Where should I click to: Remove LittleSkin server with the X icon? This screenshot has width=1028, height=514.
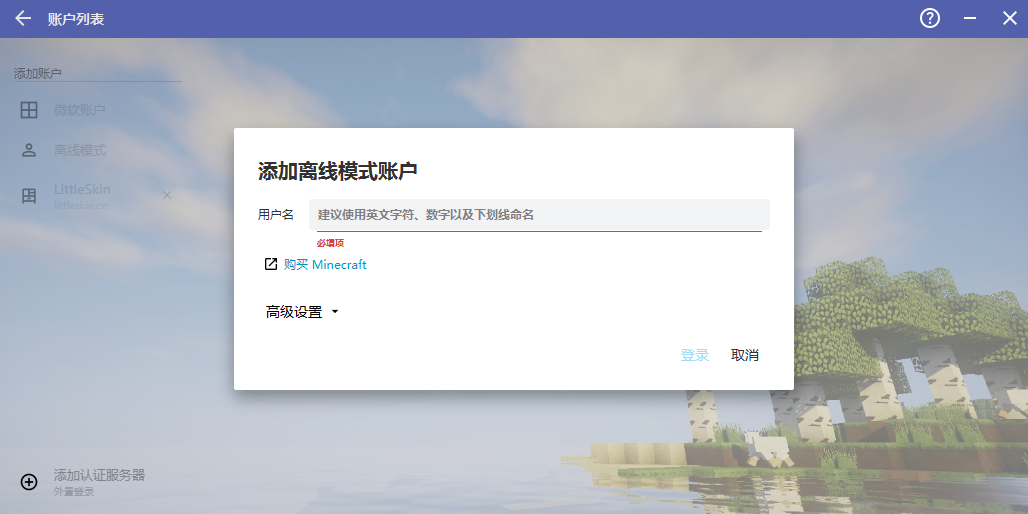tap(167, 195)
